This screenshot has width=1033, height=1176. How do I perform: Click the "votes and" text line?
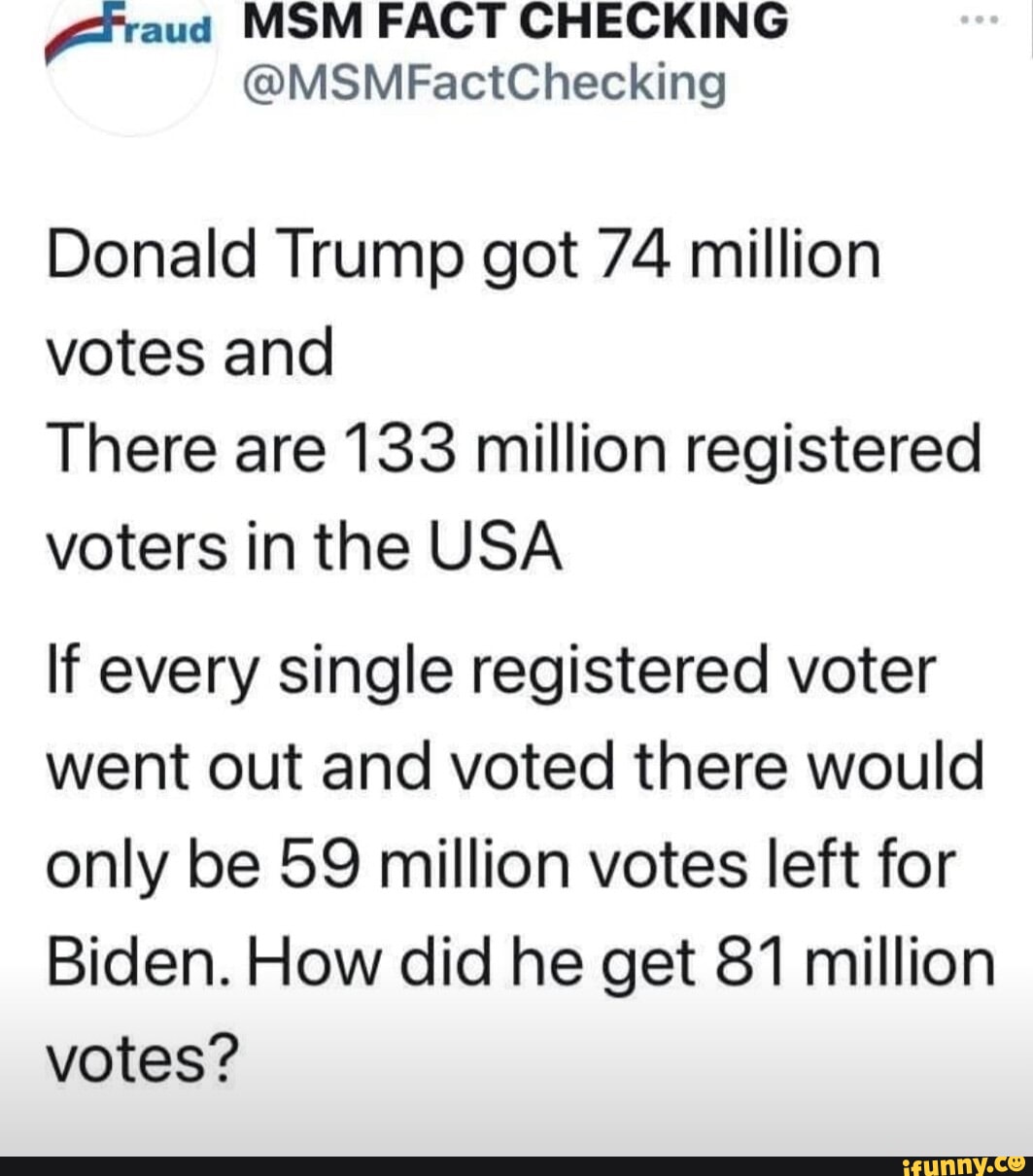click(x=190, y=354)
